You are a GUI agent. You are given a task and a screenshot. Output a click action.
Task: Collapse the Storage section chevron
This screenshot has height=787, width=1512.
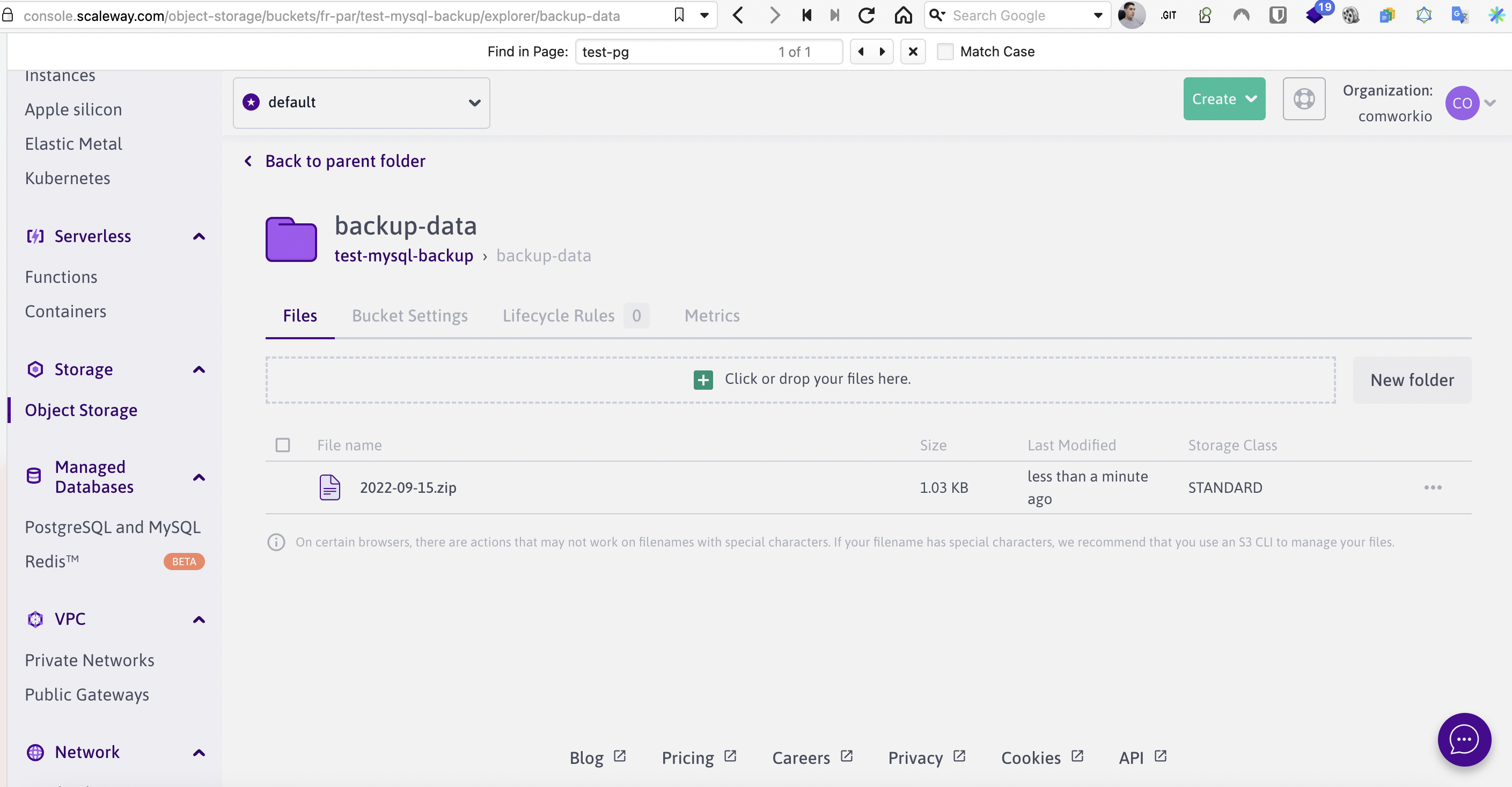coord(199,369)
